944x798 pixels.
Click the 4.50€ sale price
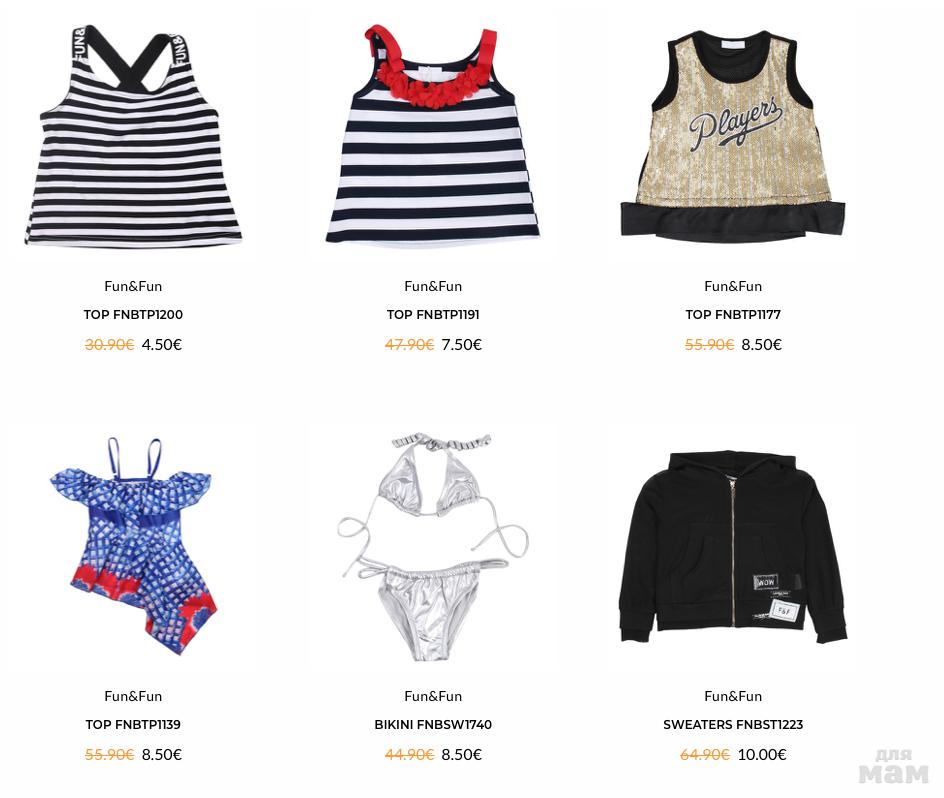[x=161, y=344]
